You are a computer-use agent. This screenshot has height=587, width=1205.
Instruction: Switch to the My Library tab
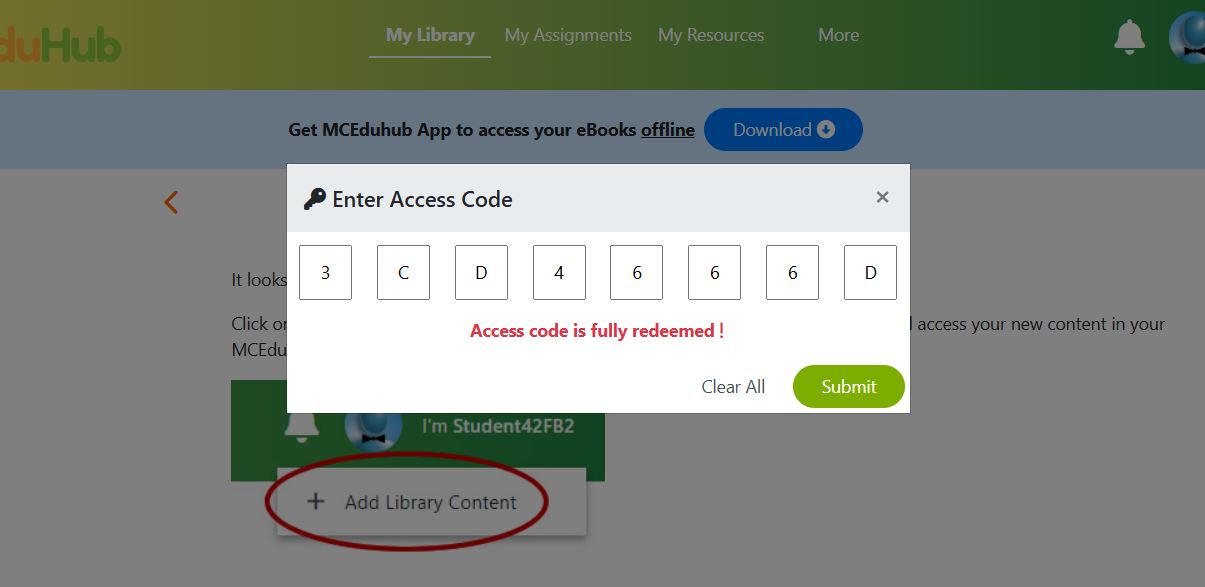coord(430,35)
